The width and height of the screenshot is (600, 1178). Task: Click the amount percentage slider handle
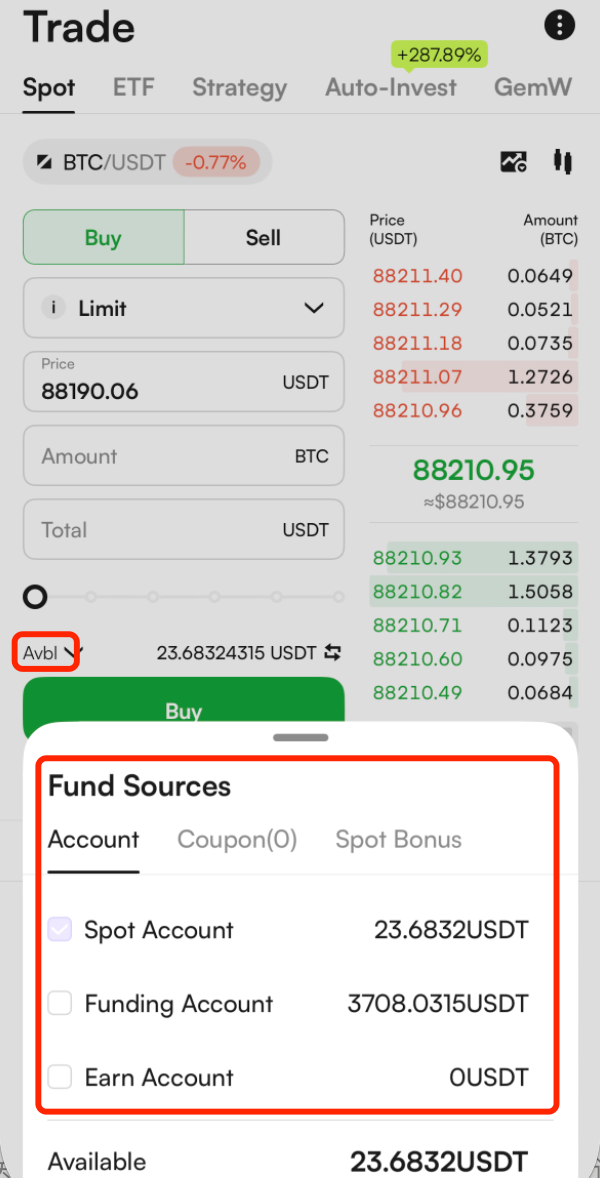tap(35, 598)
